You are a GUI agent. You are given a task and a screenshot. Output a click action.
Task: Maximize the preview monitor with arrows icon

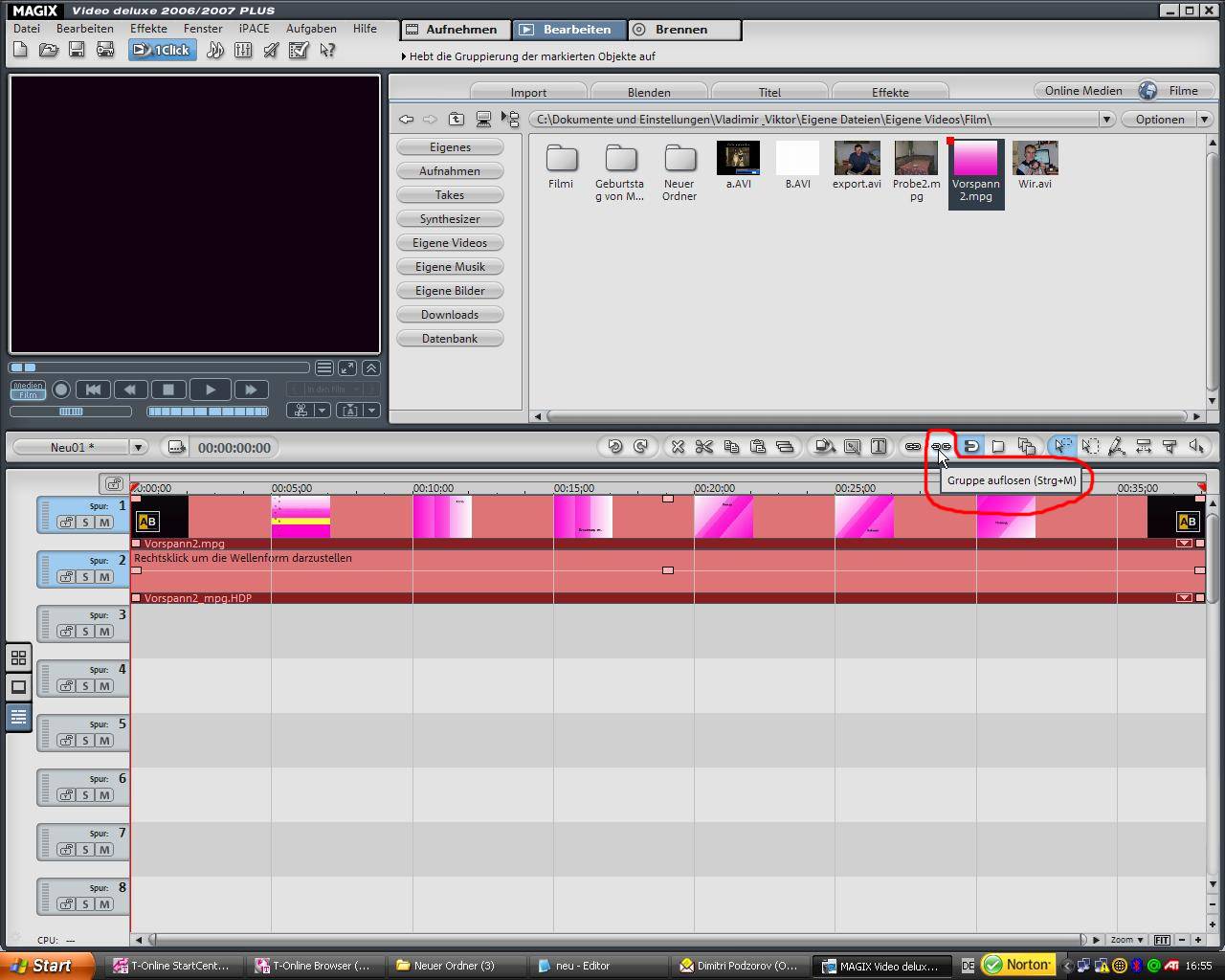pos(347,367)
